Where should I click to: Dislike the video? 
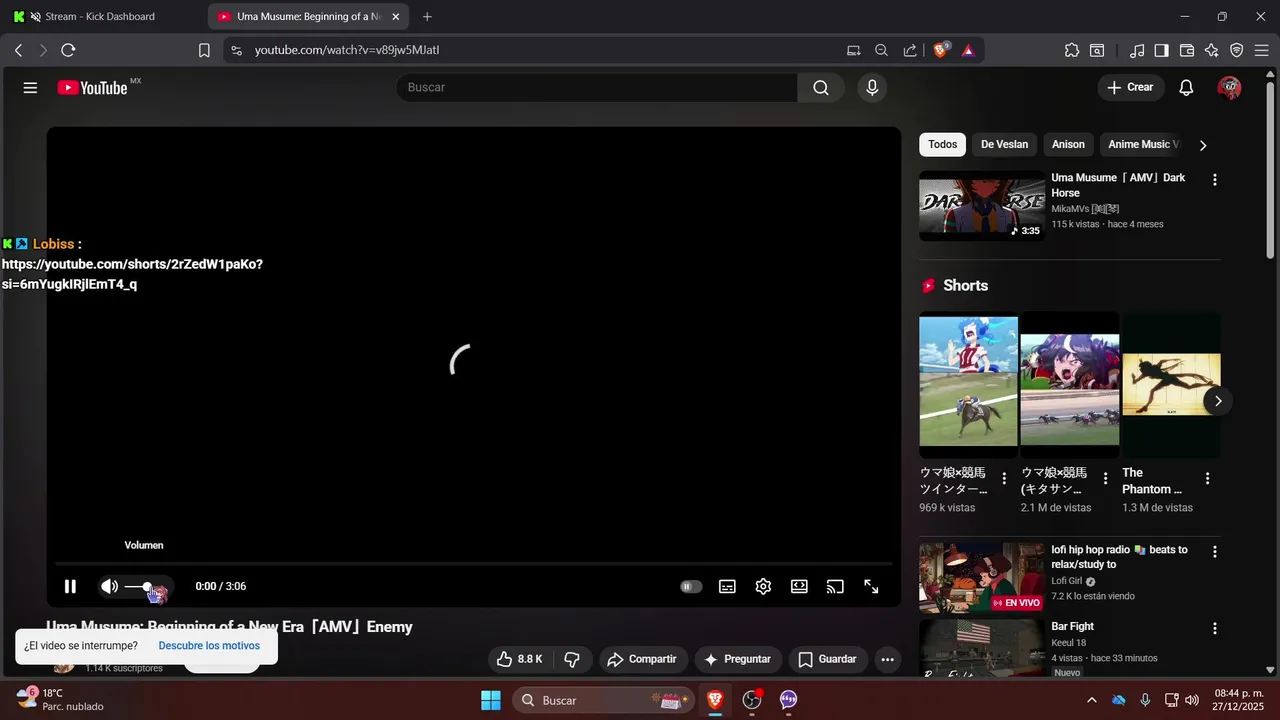(x=572, y=659)
